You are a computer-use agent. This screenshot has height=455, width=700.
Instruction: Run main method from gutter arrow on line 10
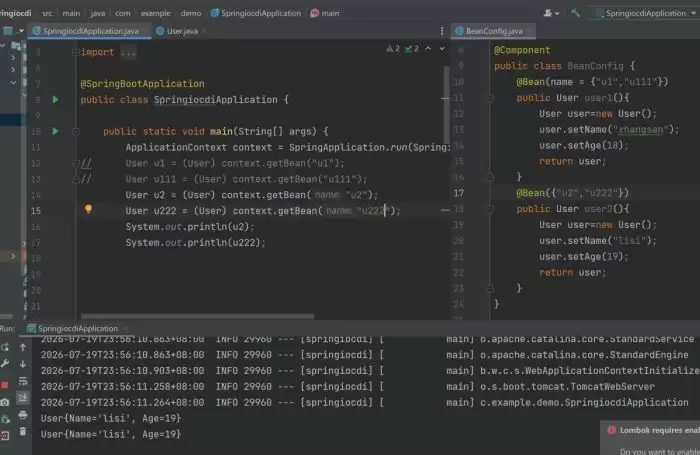(55, 131)
